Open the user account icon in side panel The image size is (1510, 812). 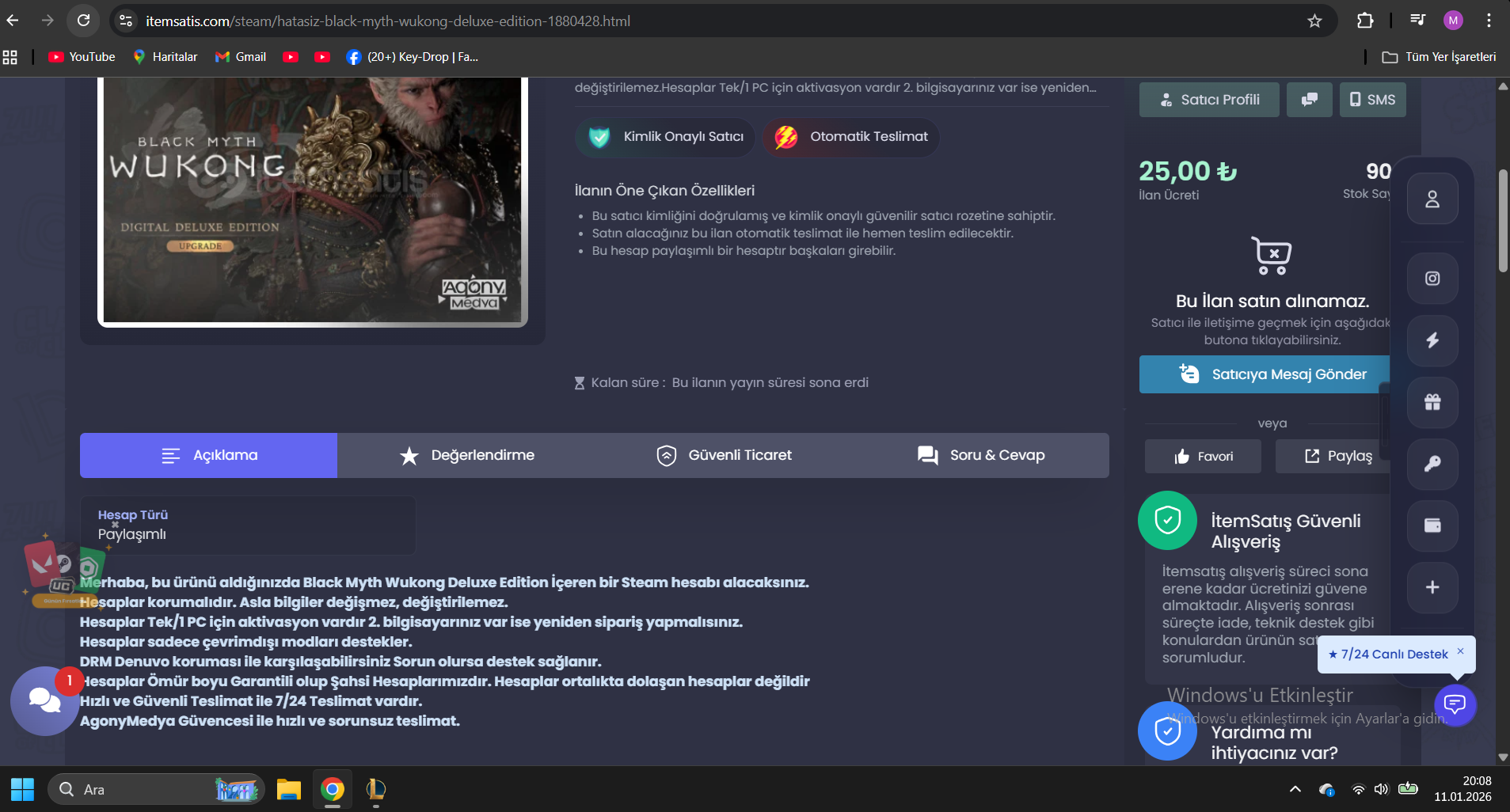point(1432,199)
